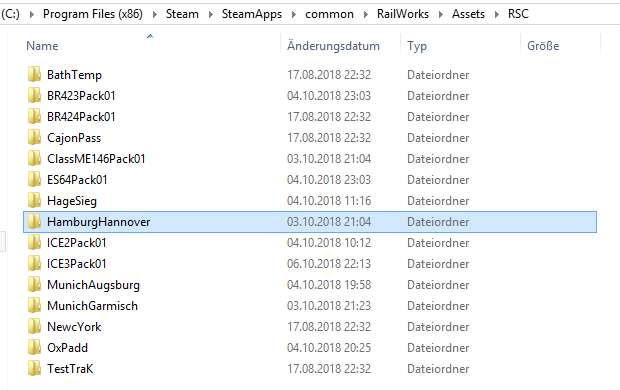Select the OxPadd folder name

pos(67,348)
